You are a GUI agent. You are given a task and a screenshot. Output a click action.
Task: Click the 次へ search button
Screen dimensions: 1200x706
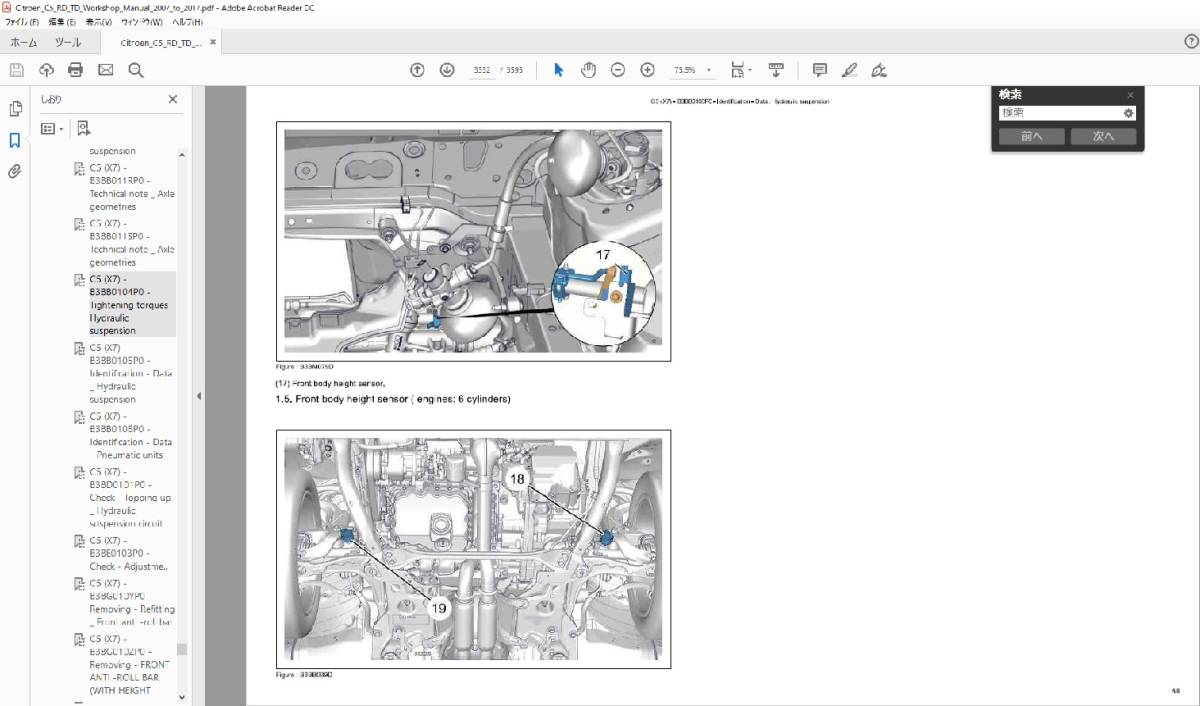point(1103,136)
